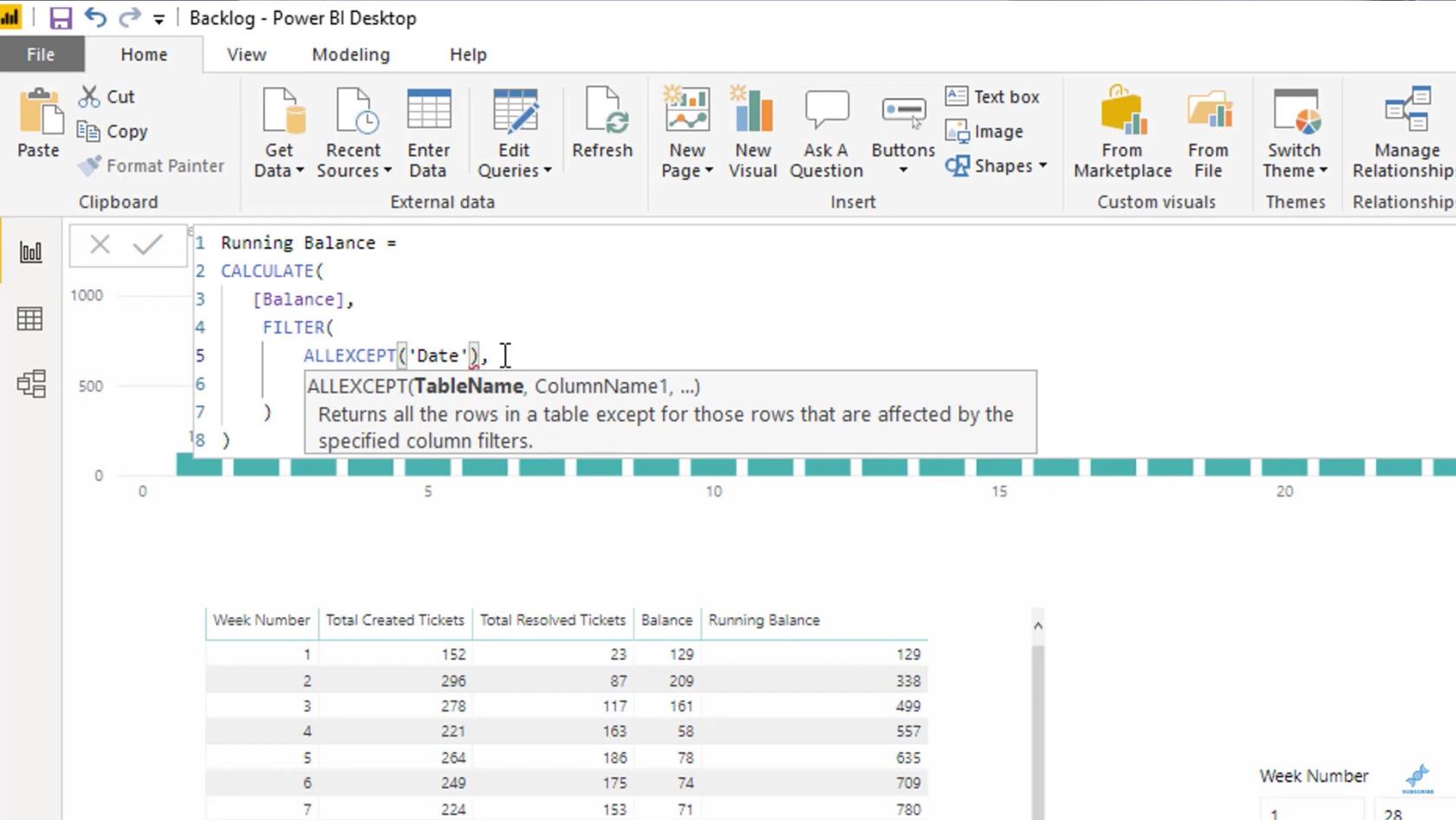Image resolution: width=1456 pixels, height=820 pixels.
Task: Open the Modeling ribbon tab
Action: [350, 55]
